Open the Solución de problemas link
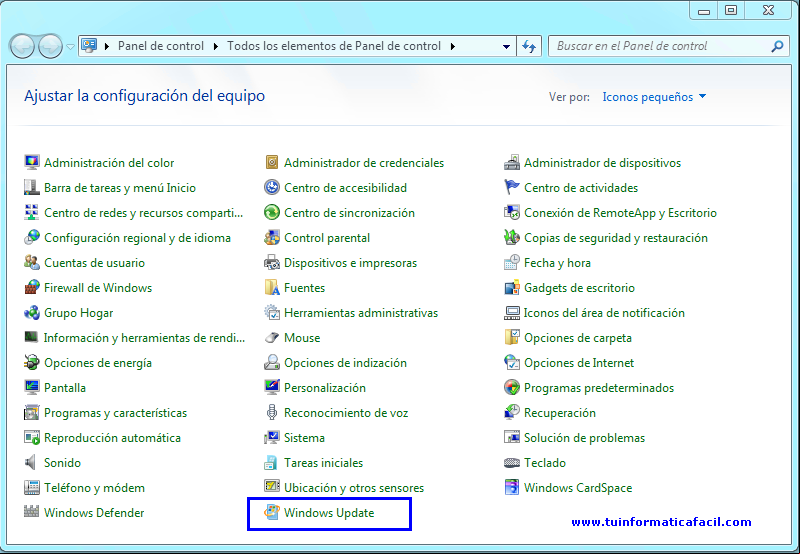The height and width of the screenshot is (554, 800). coord(584,438)
